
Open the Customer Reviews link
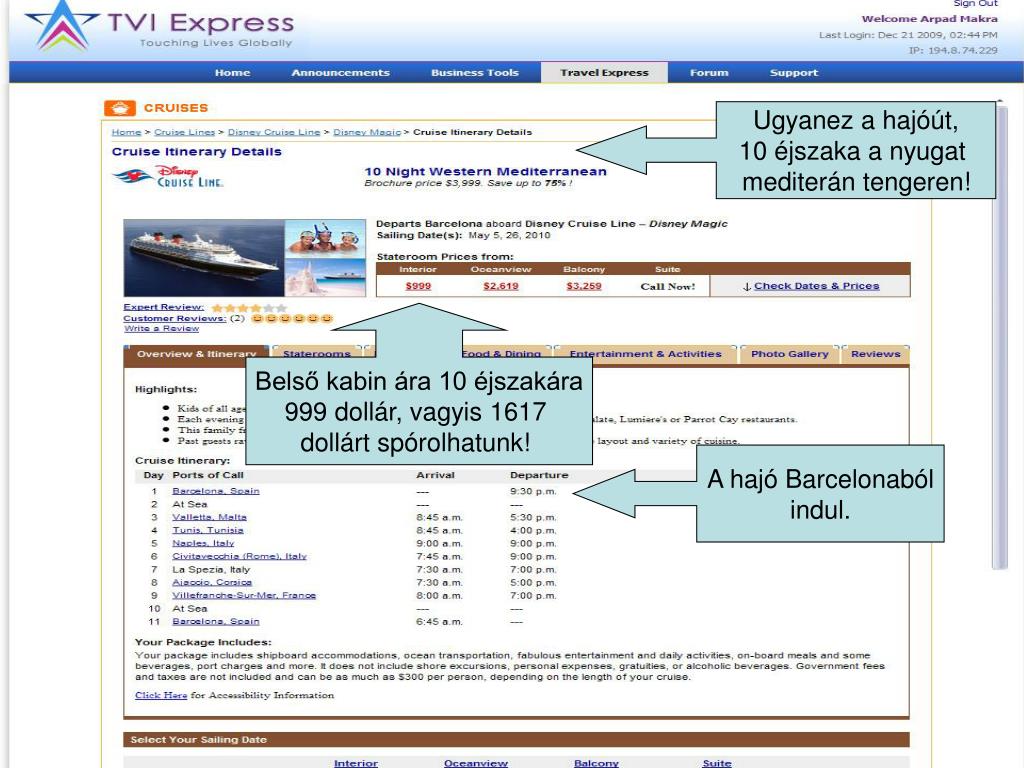tap(174, 318)
